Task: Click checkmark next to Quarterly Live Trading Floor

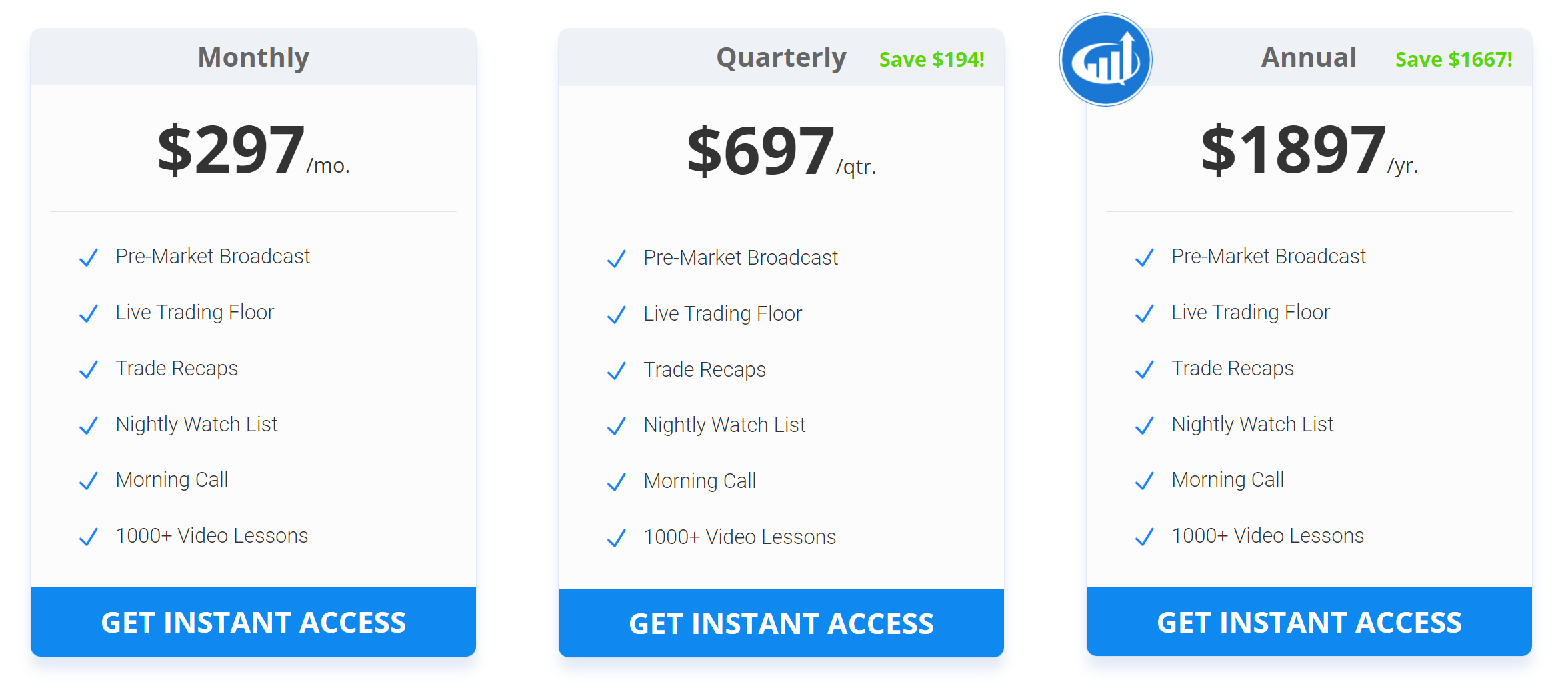Action: 617,315
